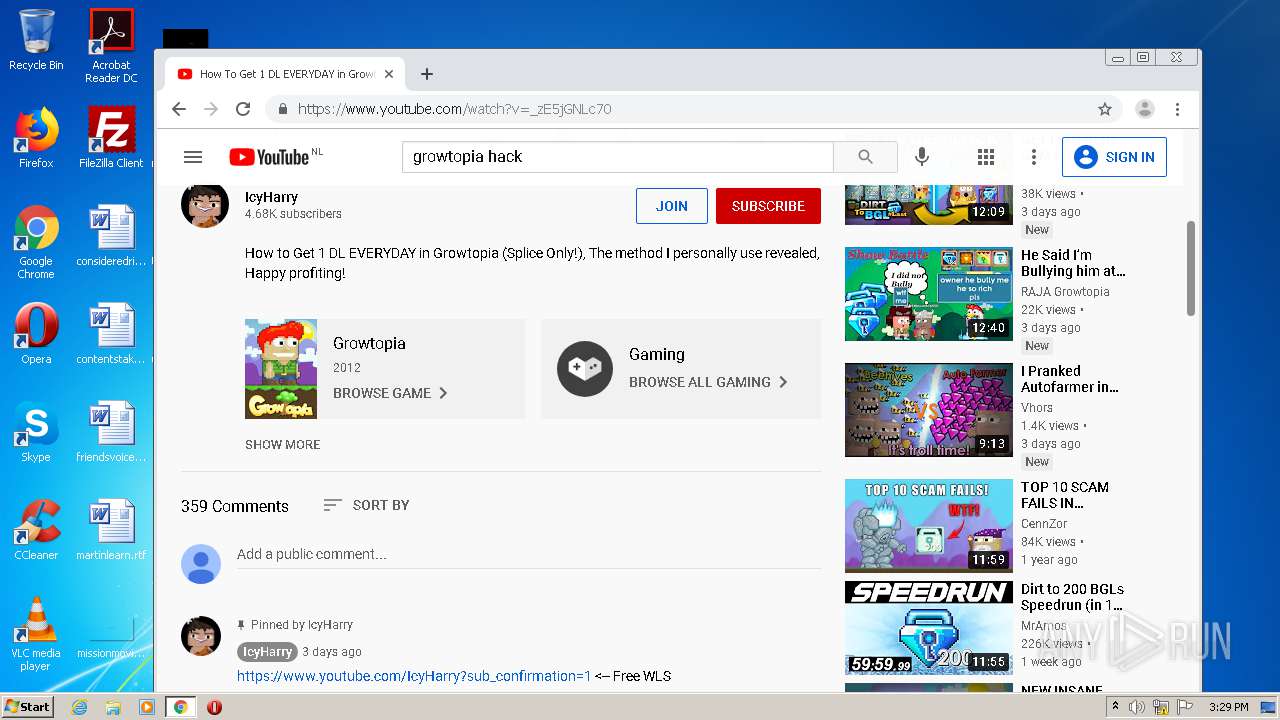Image resolution: width=1280 pixels, height=720 pixels.
Task: Bookmark this page with the star
Action: [1105, 109]
